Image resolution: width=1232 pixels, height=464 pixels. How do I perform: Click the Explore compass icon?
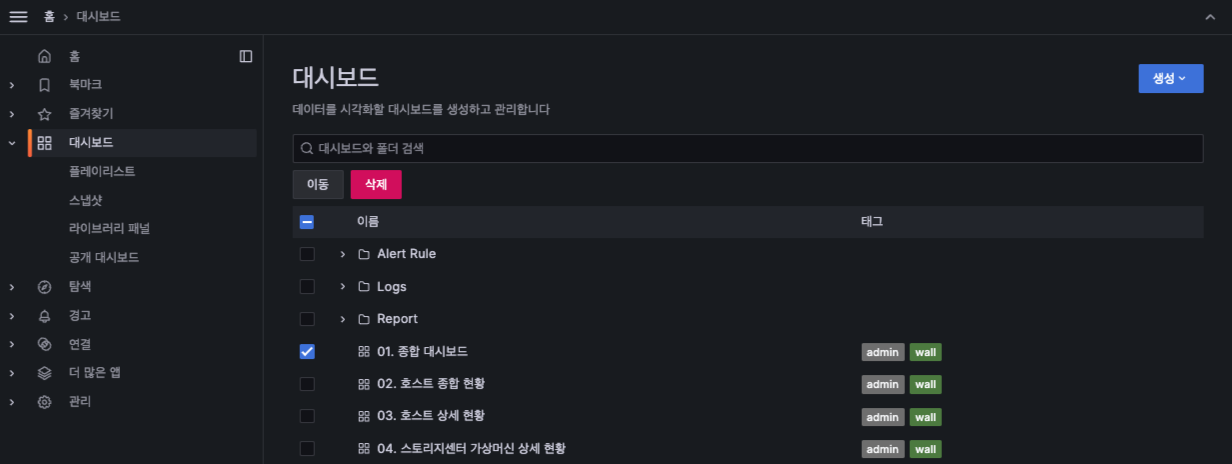tap(44, 287)
